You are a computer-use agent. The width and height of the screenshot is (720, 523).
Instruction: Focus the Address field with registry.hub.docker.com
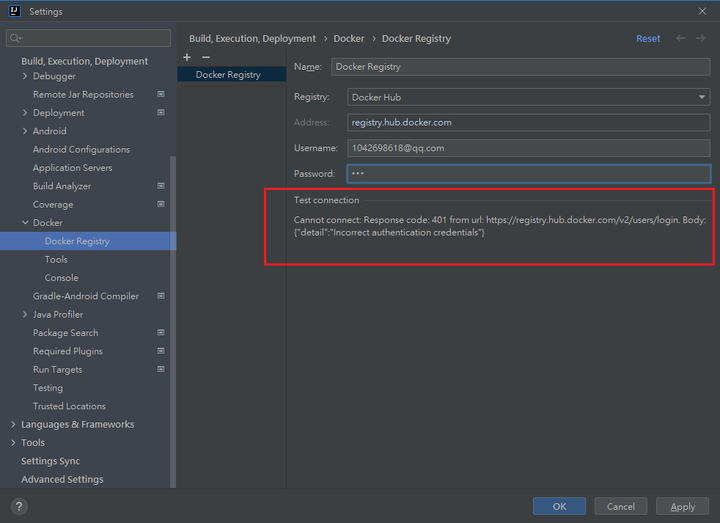pyautogui.click(x=529, y=123)
